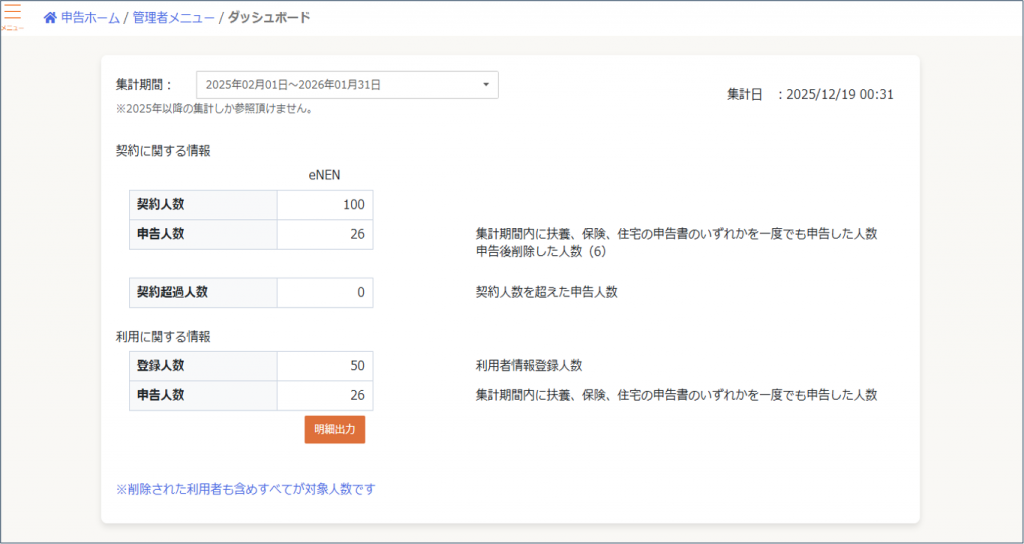Open the hamburger menu icon
This screenshot has width=1024, height=544.
coord(12,15)
